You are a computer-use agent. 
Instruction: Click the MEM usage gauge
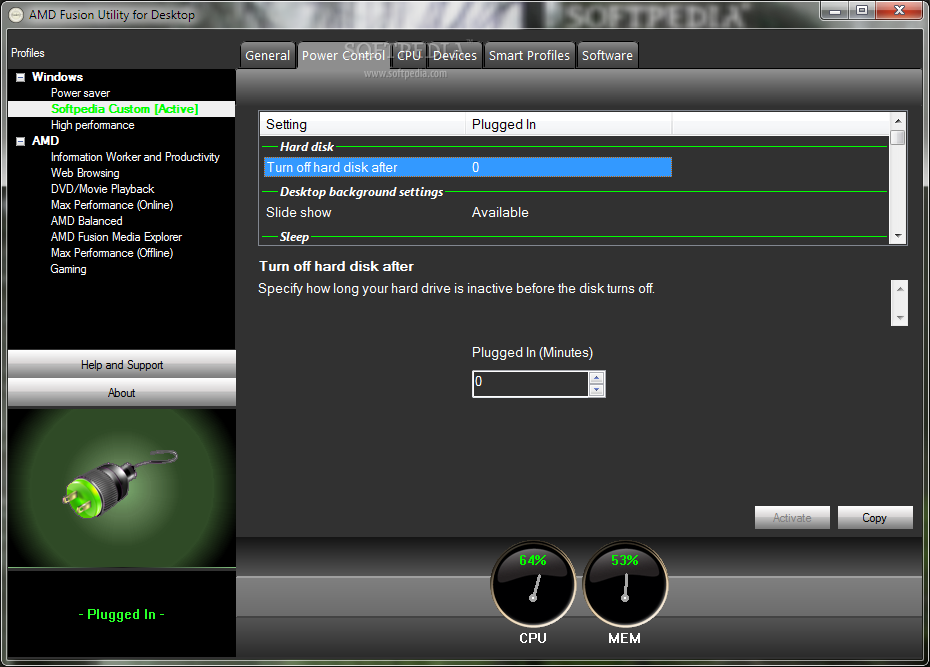tap(625, 585)
